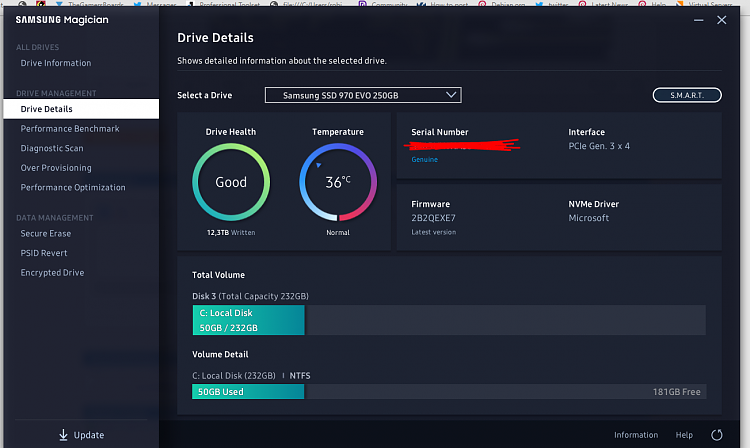
Task: Open the Information link at bottom
Action: click(636, 435)
